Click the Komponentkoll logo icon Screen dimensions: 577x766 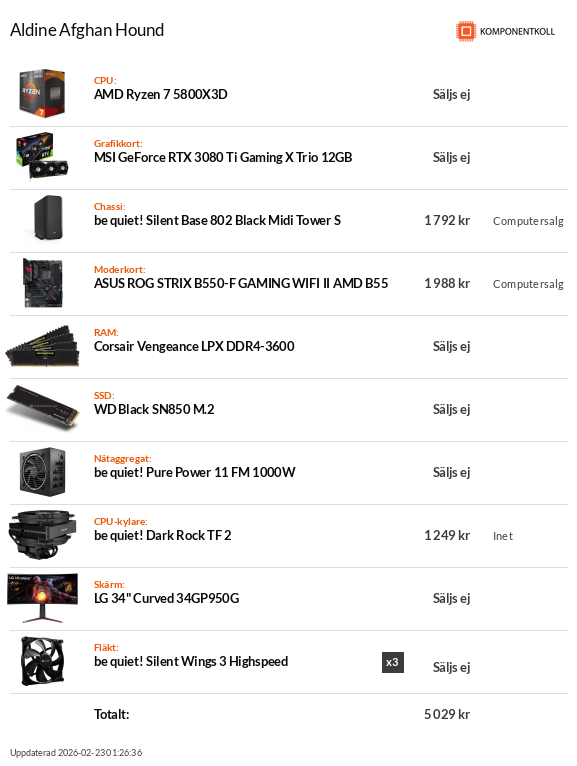click(466, 31)
